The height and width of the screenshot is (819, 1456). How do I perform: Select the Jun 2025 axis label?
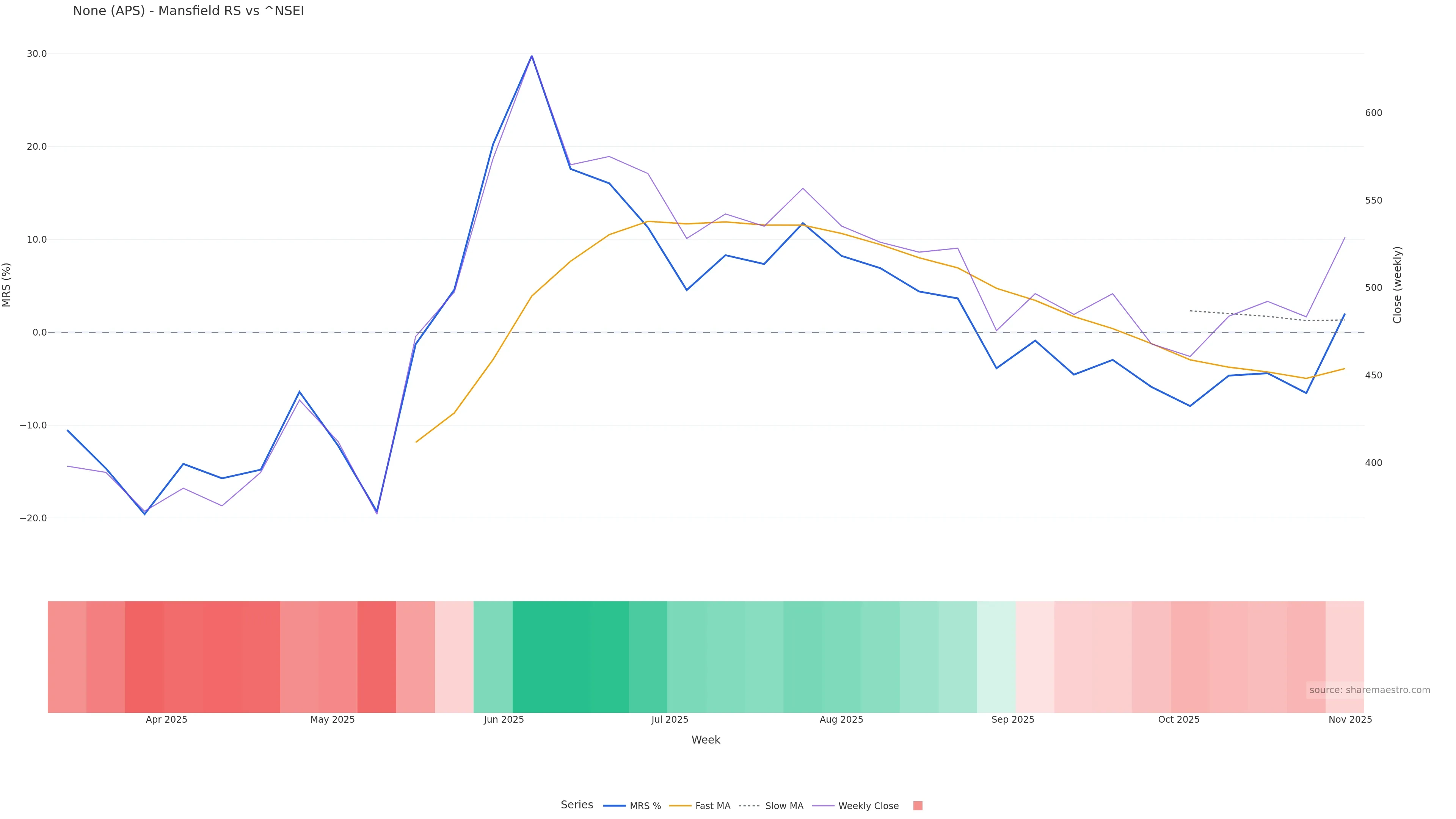coord(504,720)
